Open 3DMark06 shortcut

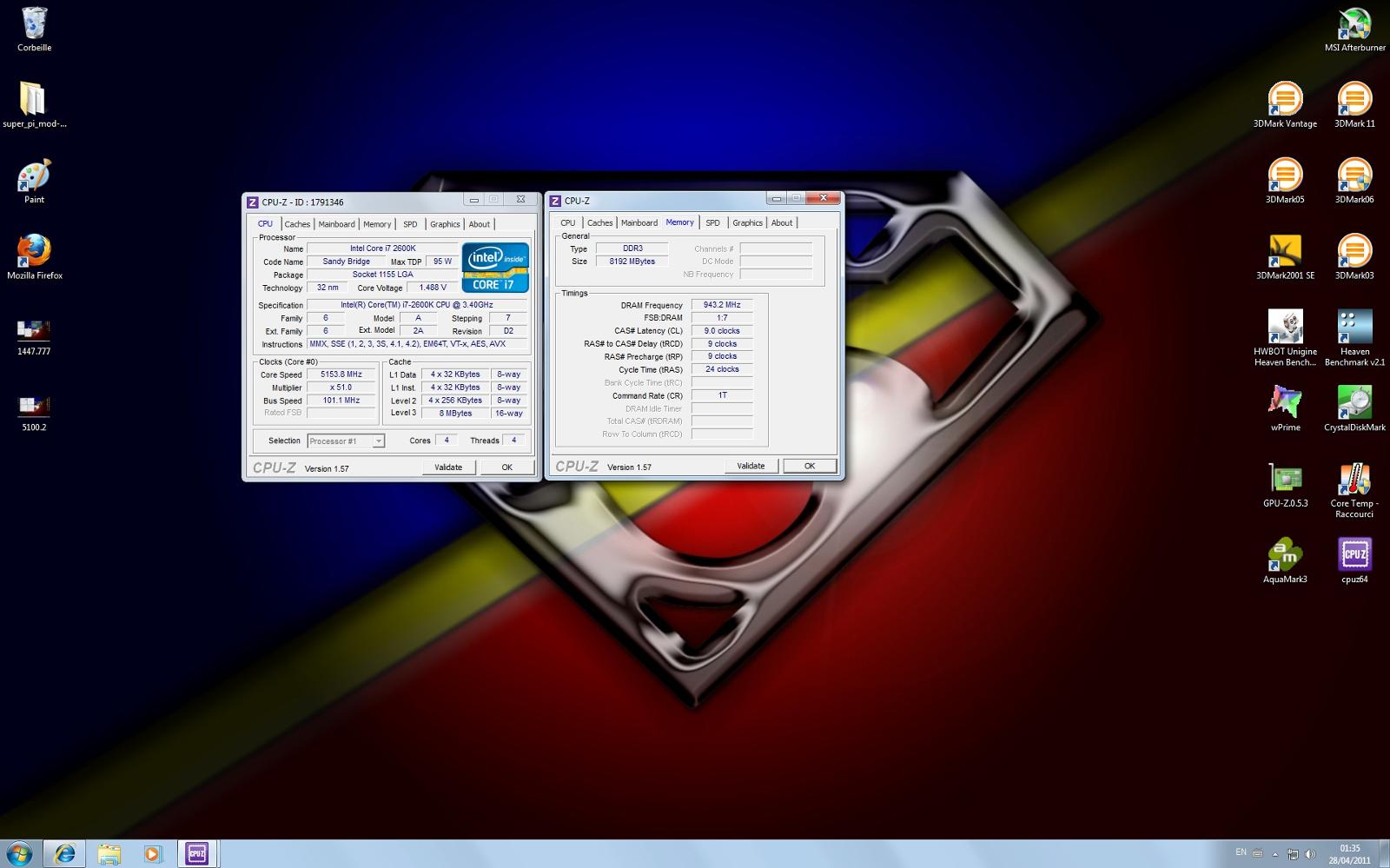[x=1354, y=181]
